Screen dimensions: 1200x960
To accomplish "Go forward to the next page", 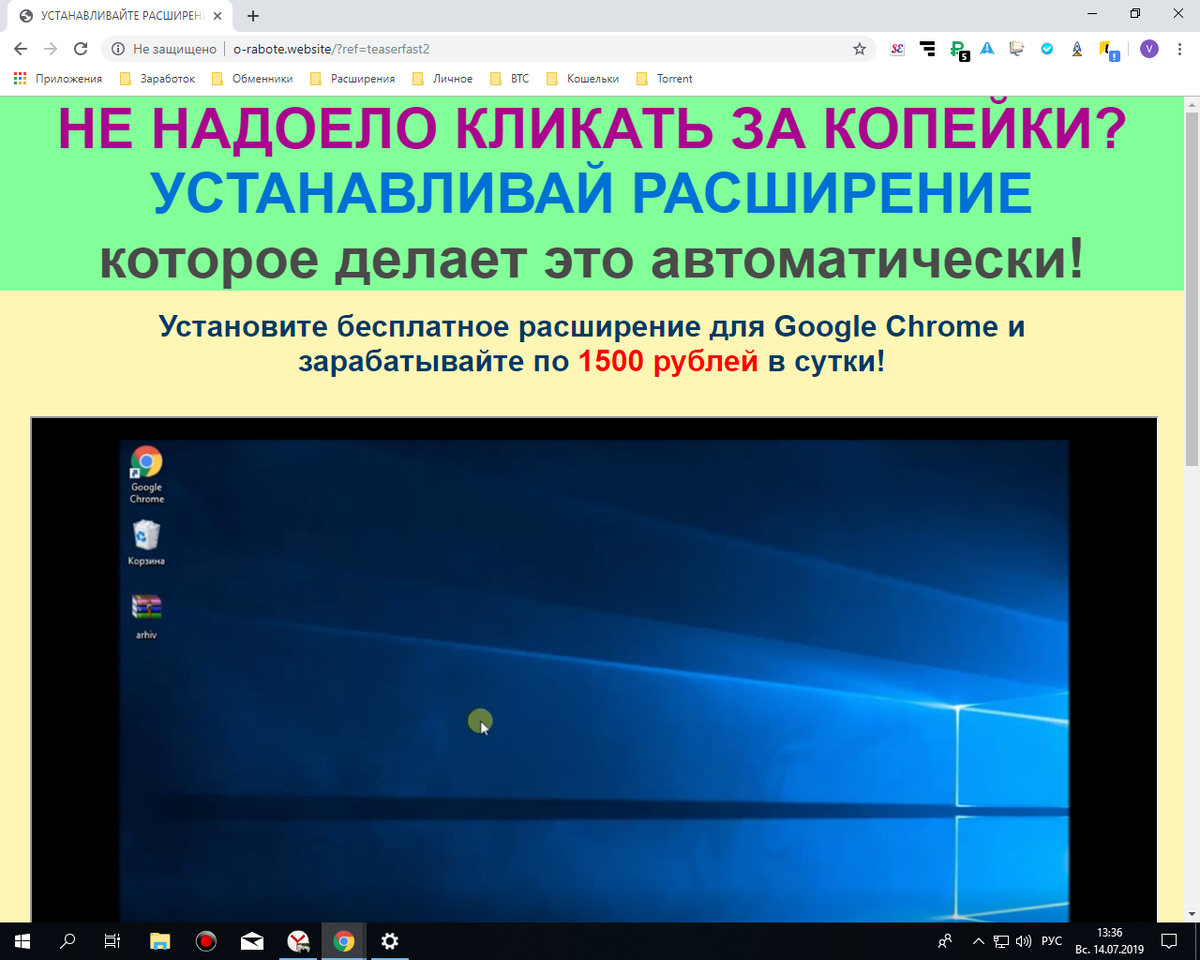I will tap(51, 48).
